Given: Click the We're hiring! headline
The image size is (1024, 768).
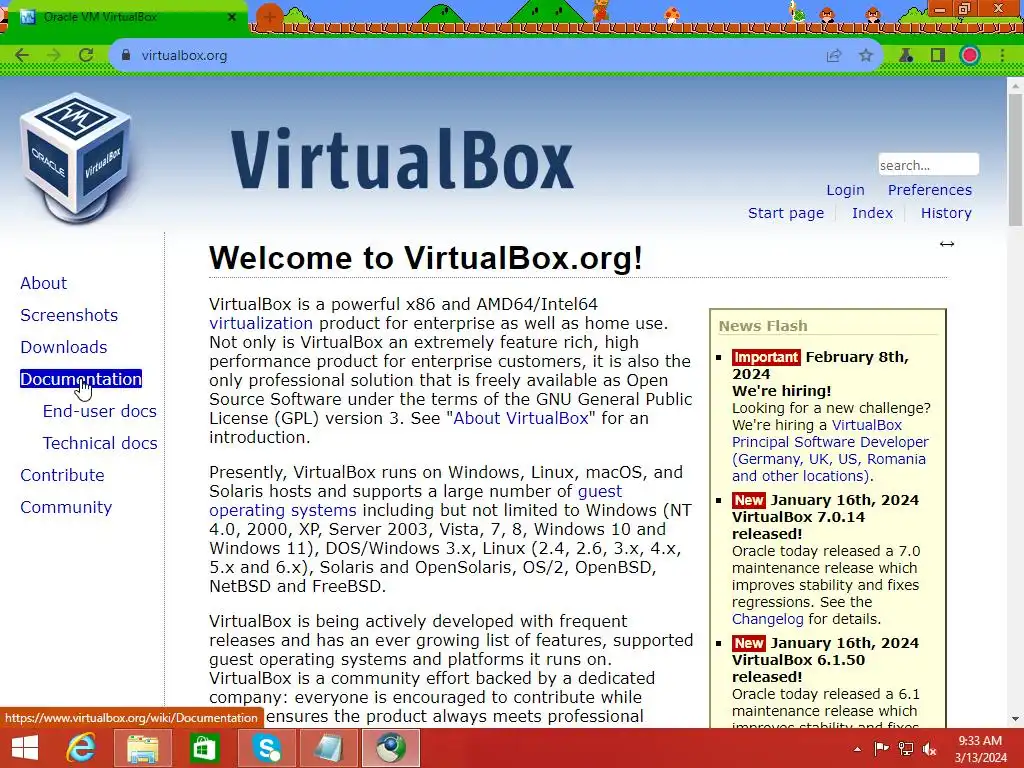Looking at the screenshot, I should [x=781, y=391].
